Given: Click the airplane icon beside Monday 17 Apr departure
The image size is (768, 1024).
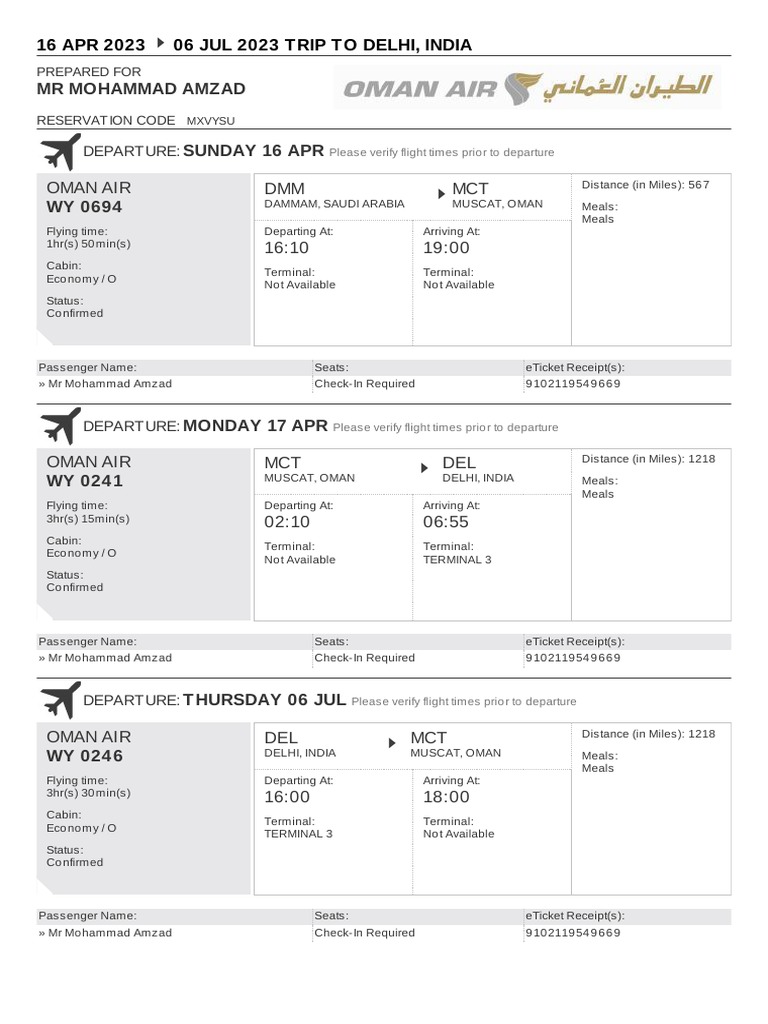Looking at the screenshot, I should point(59,426).
